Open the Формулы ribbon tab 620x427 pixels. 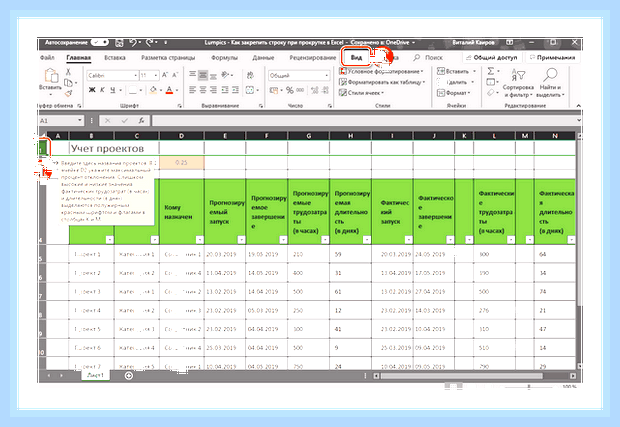[x=224, y=57]
